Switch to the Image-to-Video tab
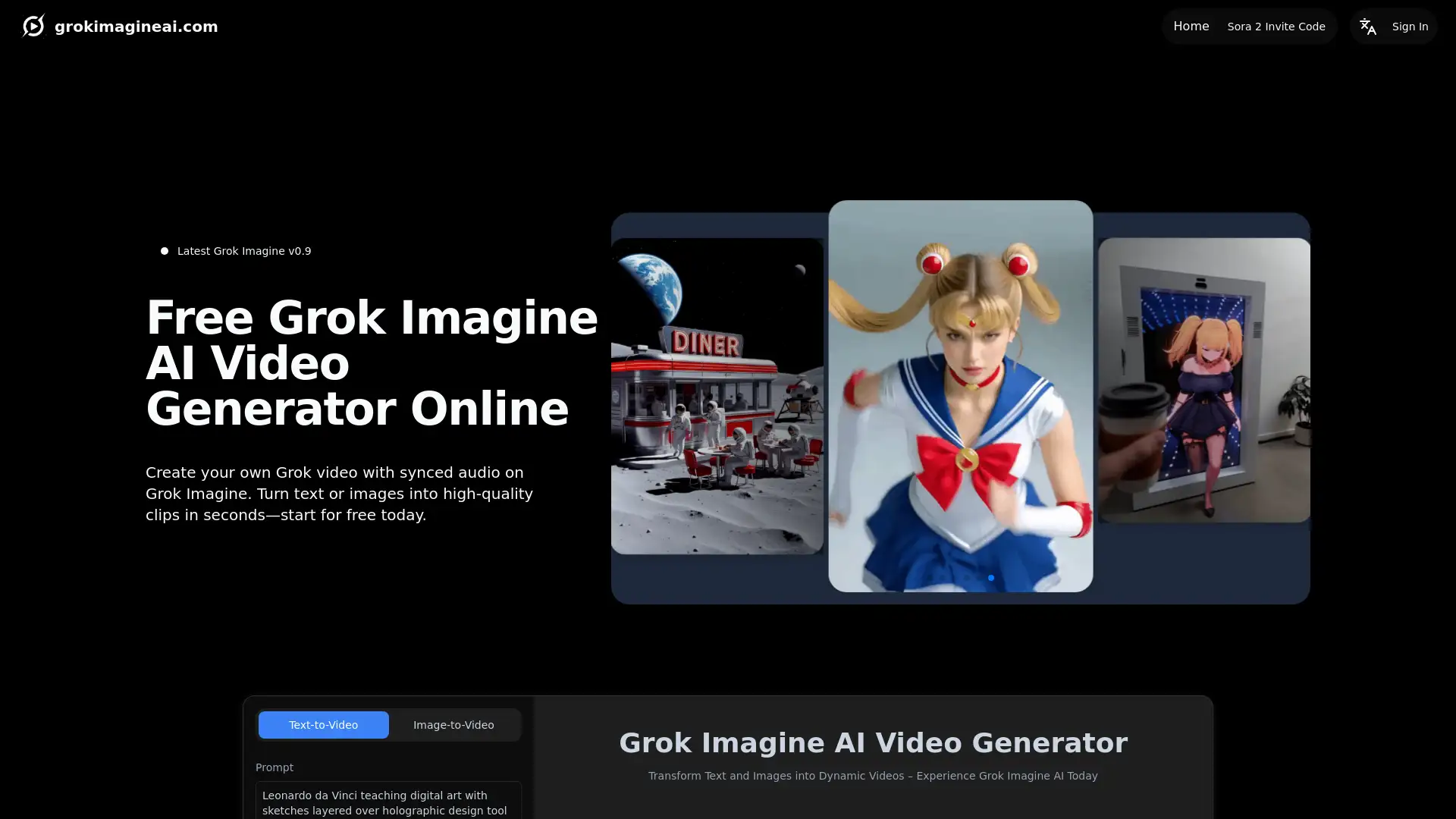 453,724
